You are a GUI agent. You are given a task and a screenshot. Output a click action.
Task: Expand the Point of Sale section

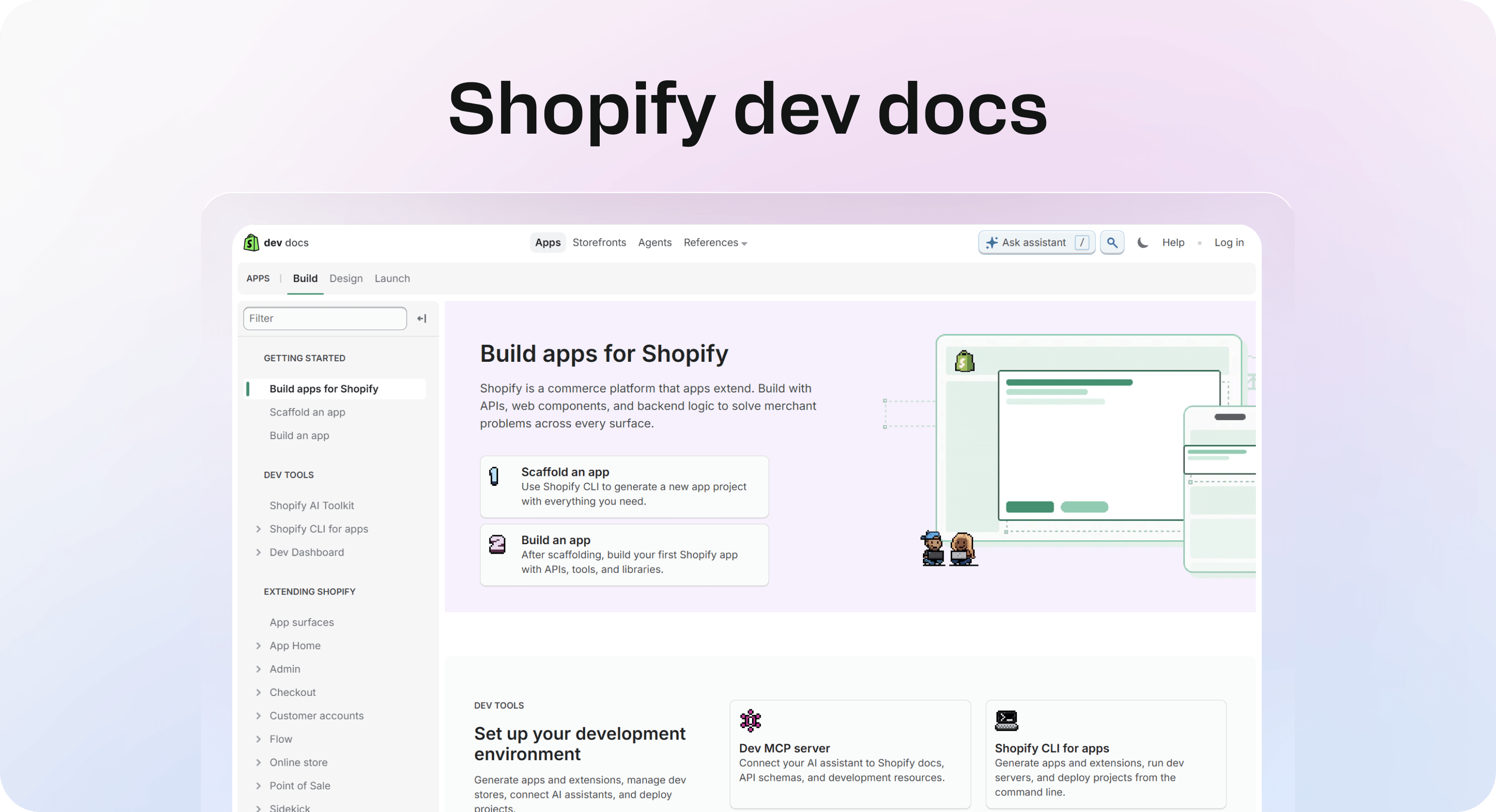[x=258, y=785]
